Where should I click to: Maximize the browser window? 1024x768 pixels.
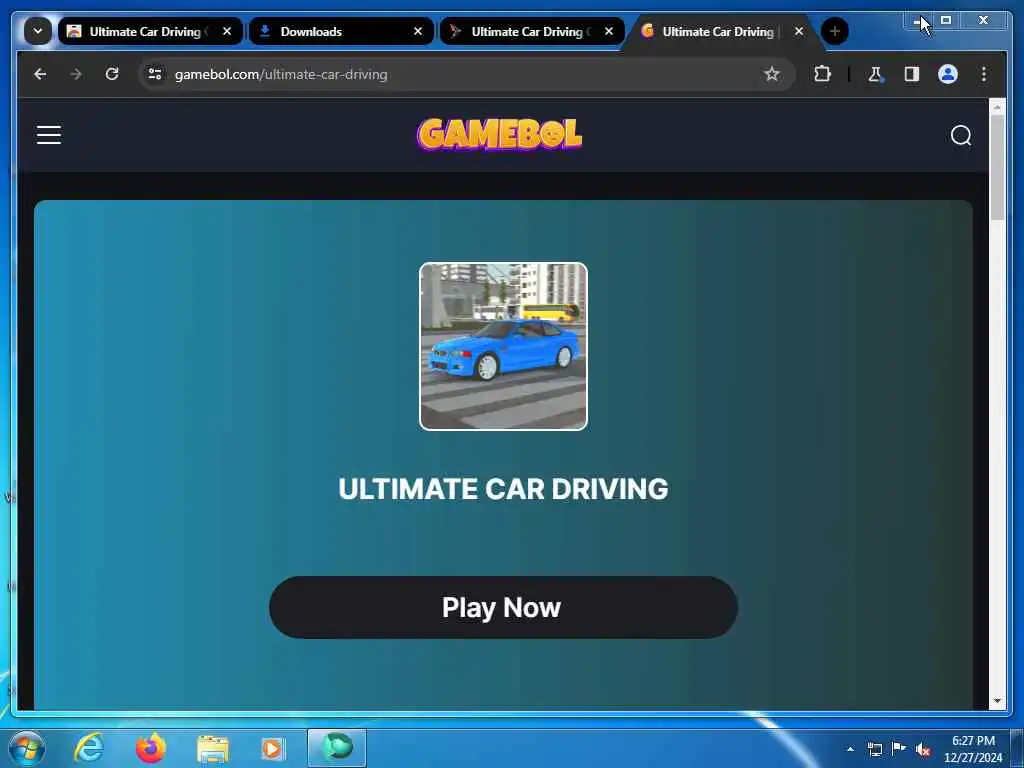tap(946, 20)
